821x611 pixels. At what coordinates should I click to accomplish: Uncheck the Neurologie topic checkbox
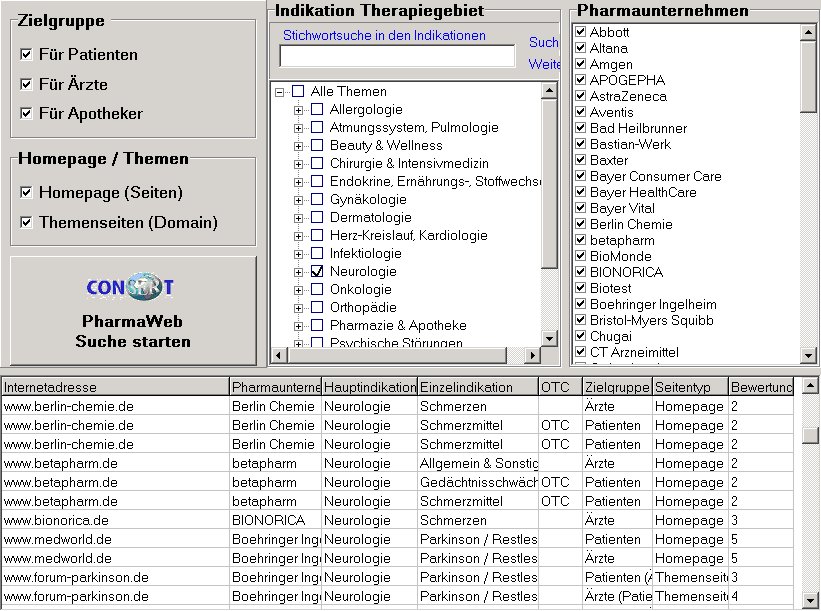click(317, 271)
